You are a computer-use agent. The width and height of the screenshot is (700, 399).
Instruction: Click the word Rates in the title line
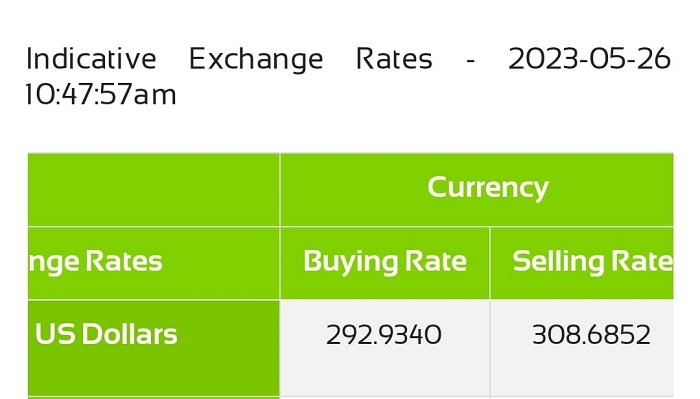[394, 59]
